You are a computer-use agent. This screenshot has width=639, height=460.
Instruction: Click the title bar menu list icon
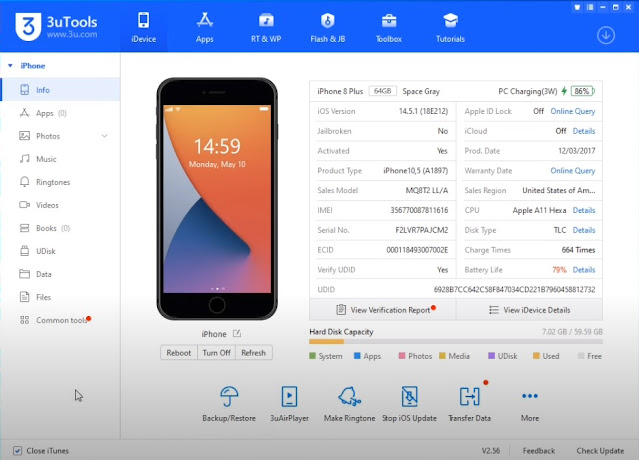click(590, 7)
